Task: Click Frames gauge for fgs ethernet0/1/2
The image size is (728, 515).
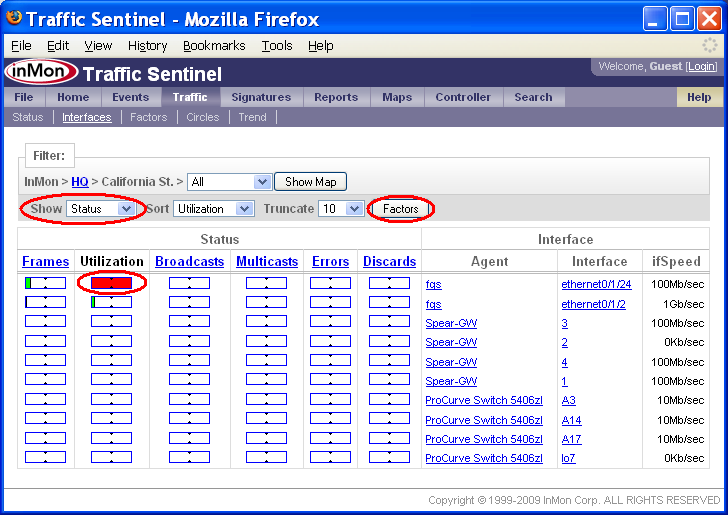Action: click(x=46, y=302)
